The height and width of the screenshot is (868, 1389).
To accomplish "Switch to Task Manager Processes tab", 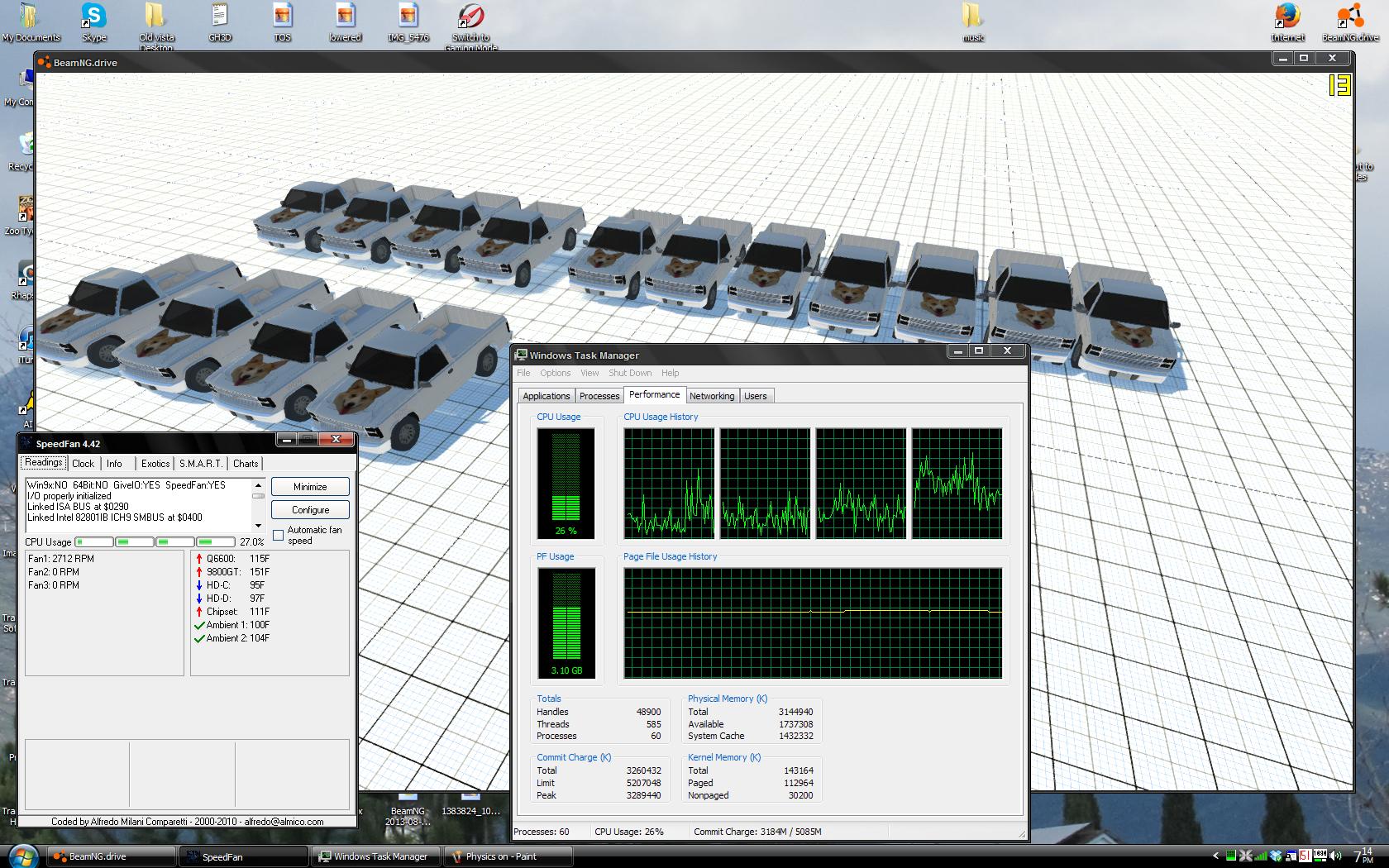I will click(599, 396).
